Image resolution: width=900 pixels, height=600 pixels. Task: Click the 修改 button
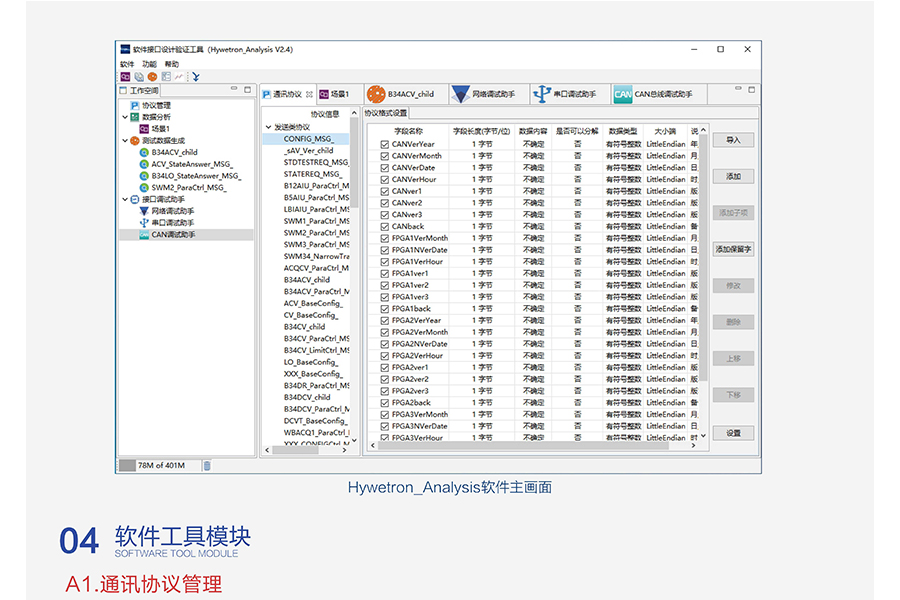(x=733, y=285)
